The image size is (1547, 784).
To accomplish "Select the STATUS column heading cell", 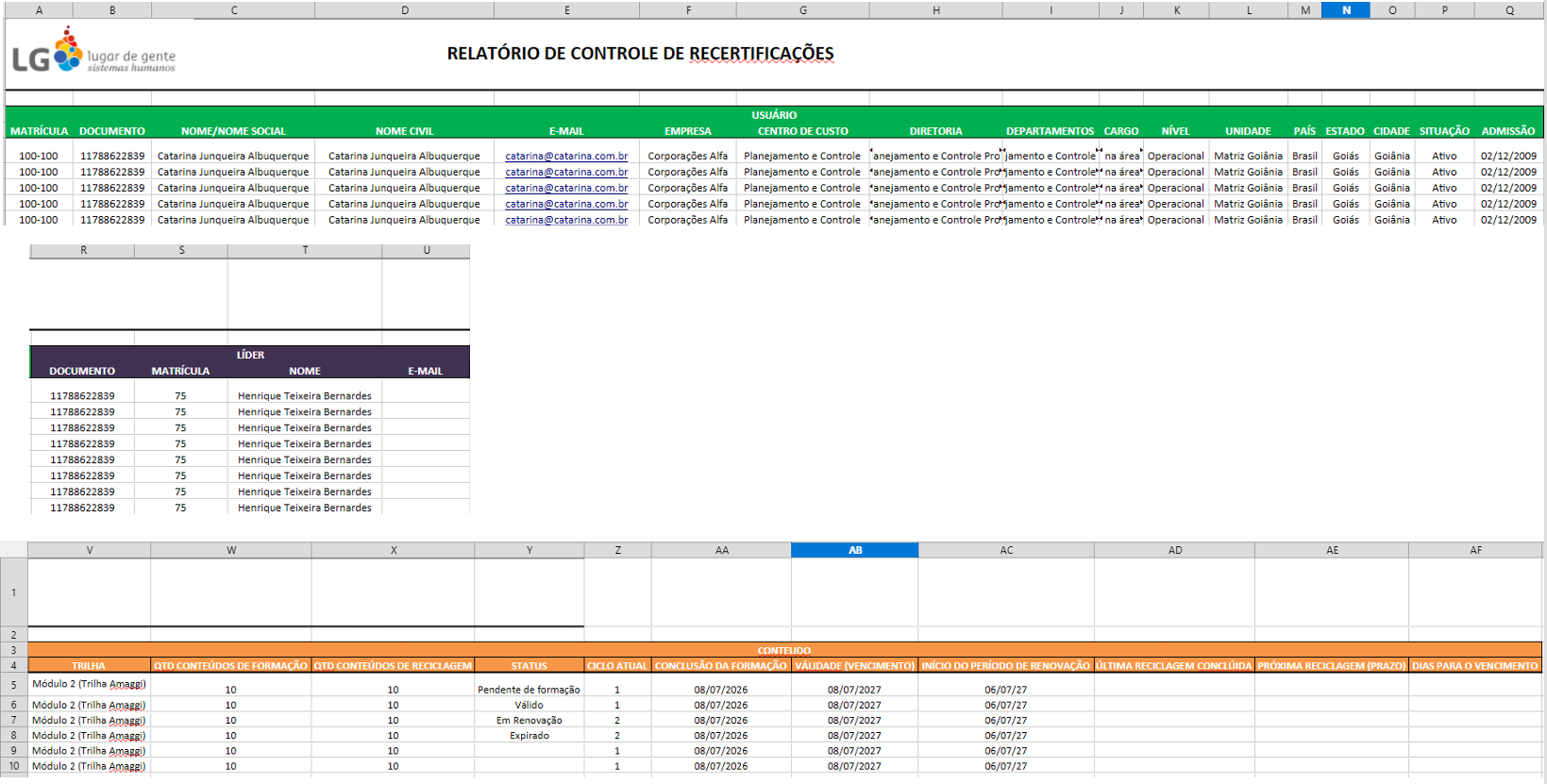I will 530,666.
